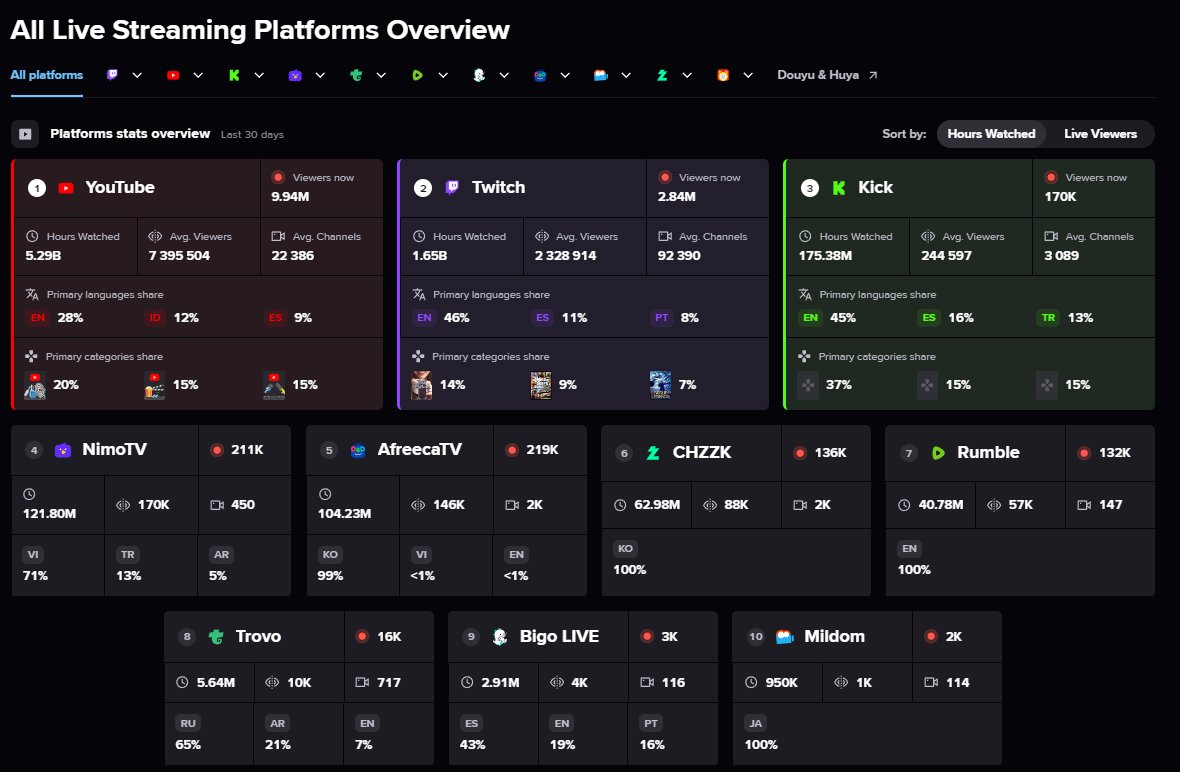1180x772 pixels.
Task: Open the CHZZK platform card title
Action: click(x=701, y=452)
